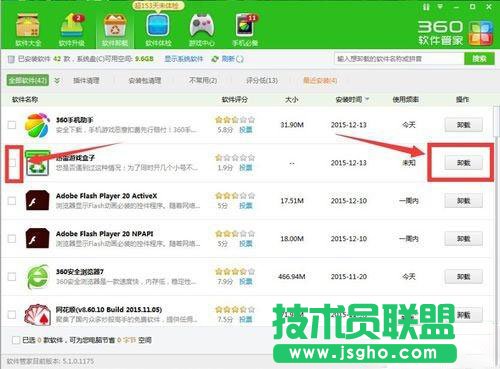Open the 软件升级 software upgrade icon

[x=71, y=30]
